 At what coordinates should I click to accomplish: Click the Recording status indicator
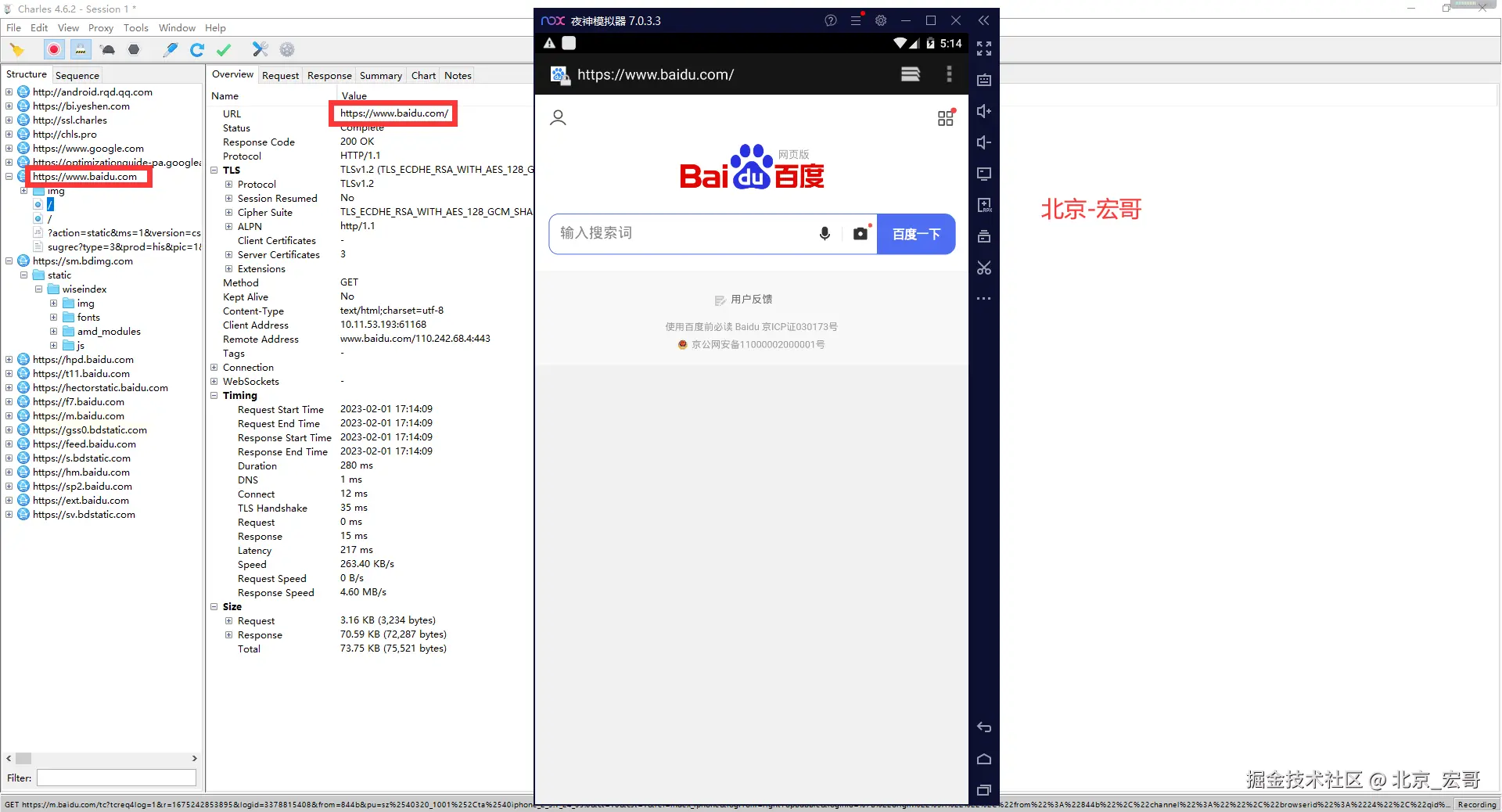(1476, 804)
